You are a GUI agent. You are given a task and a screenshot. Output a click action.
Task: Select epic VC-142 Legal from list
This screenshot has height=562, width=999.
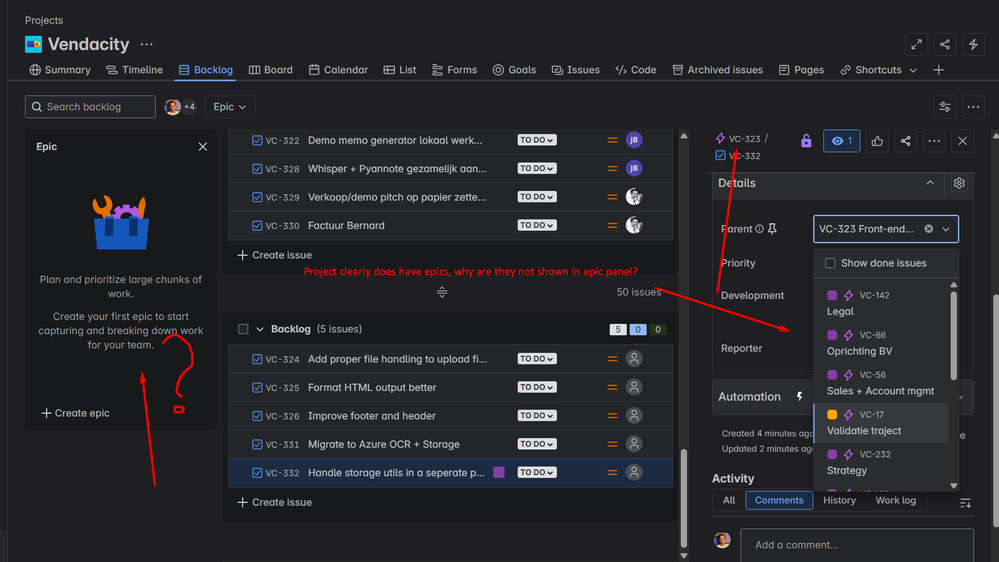[x=881, y=303]
